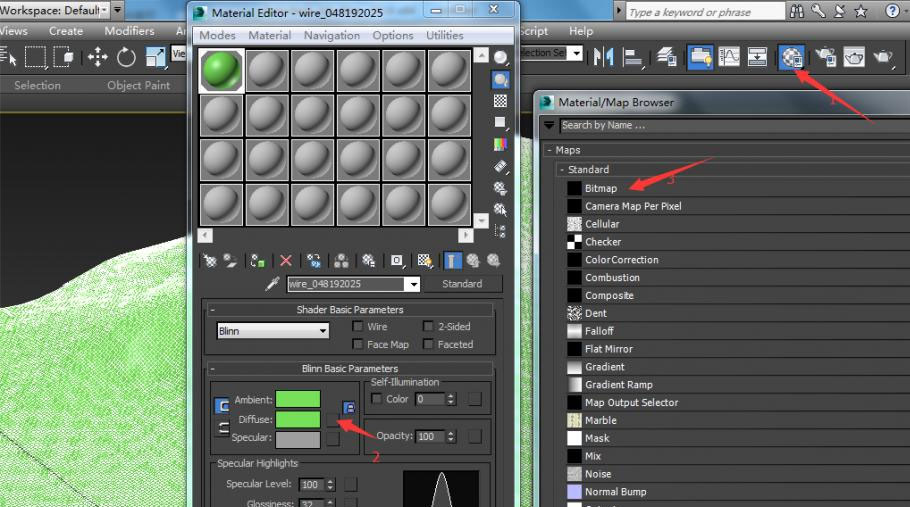This screenshot has width=910, height=507.
Task: Toggle the Diffuse-Specular color lock button
Action: [222, 429]
